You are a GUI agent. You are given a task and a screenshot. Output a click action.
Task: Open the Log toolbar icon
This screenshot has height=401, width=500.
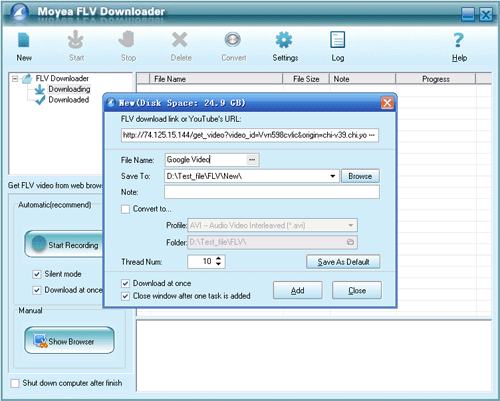[337, 40]
